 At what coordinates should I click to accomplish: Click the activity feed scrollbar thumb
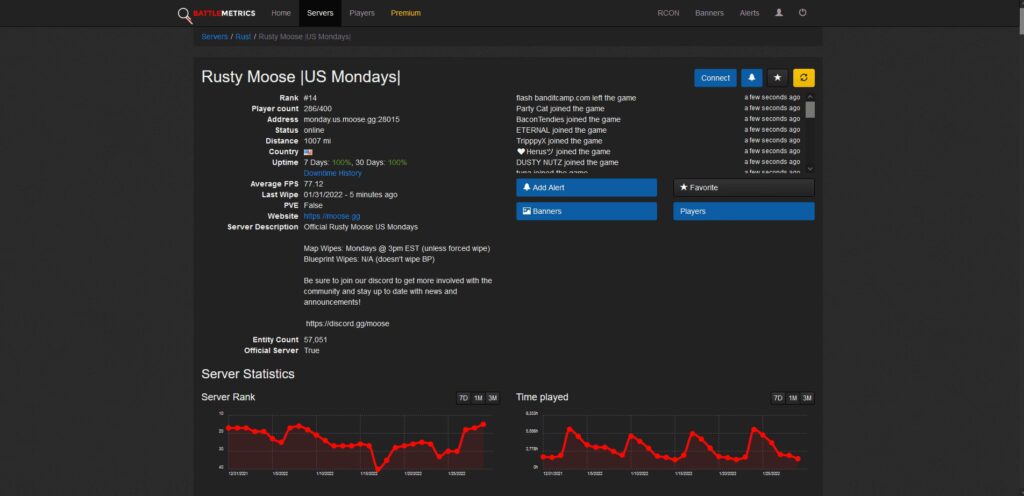tap(810, 110)
